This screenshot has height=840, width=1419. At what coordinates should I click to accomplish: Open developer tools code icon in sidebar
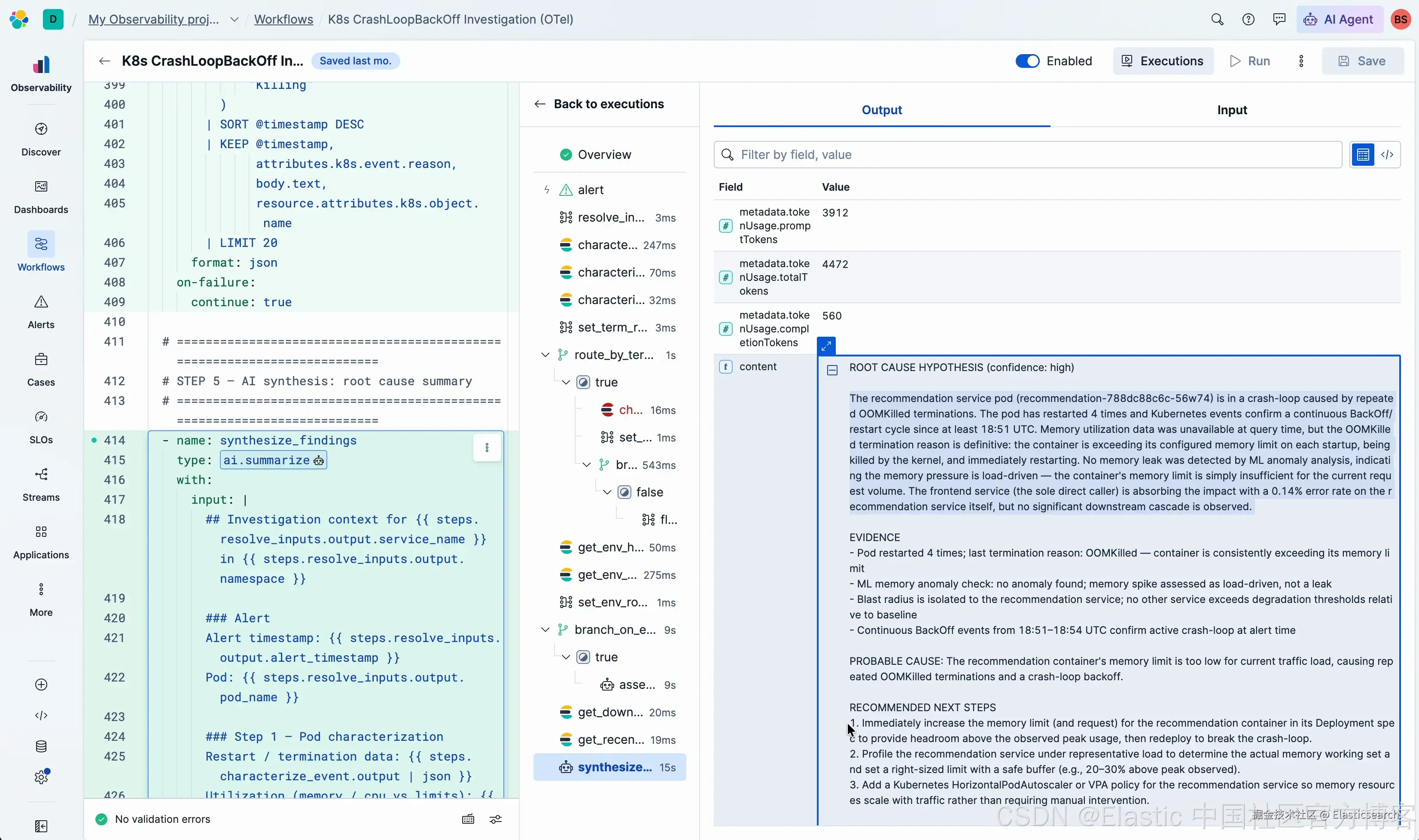point(41,715)
